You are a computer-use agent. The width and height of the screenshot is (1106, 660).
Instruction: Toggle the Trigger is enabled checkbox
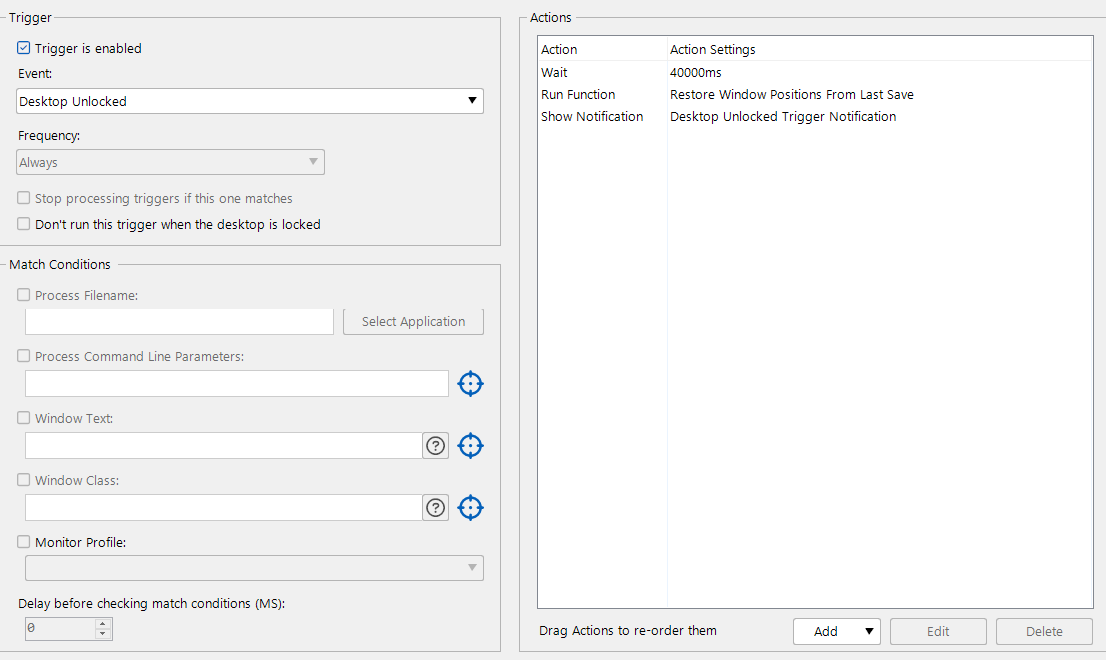point(24,48)
